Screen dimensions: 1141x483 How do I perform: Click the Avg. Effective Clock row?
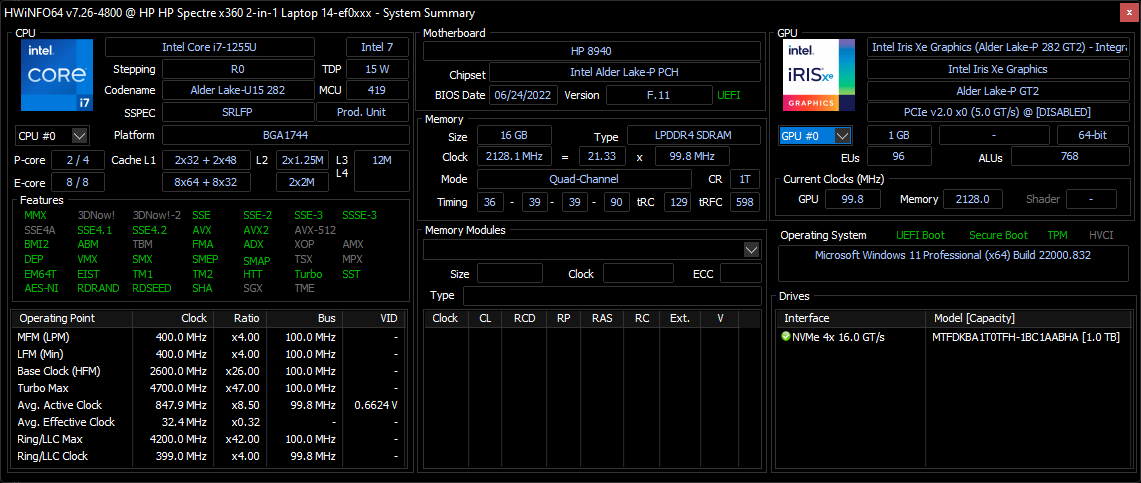click(x=208, y=422)
